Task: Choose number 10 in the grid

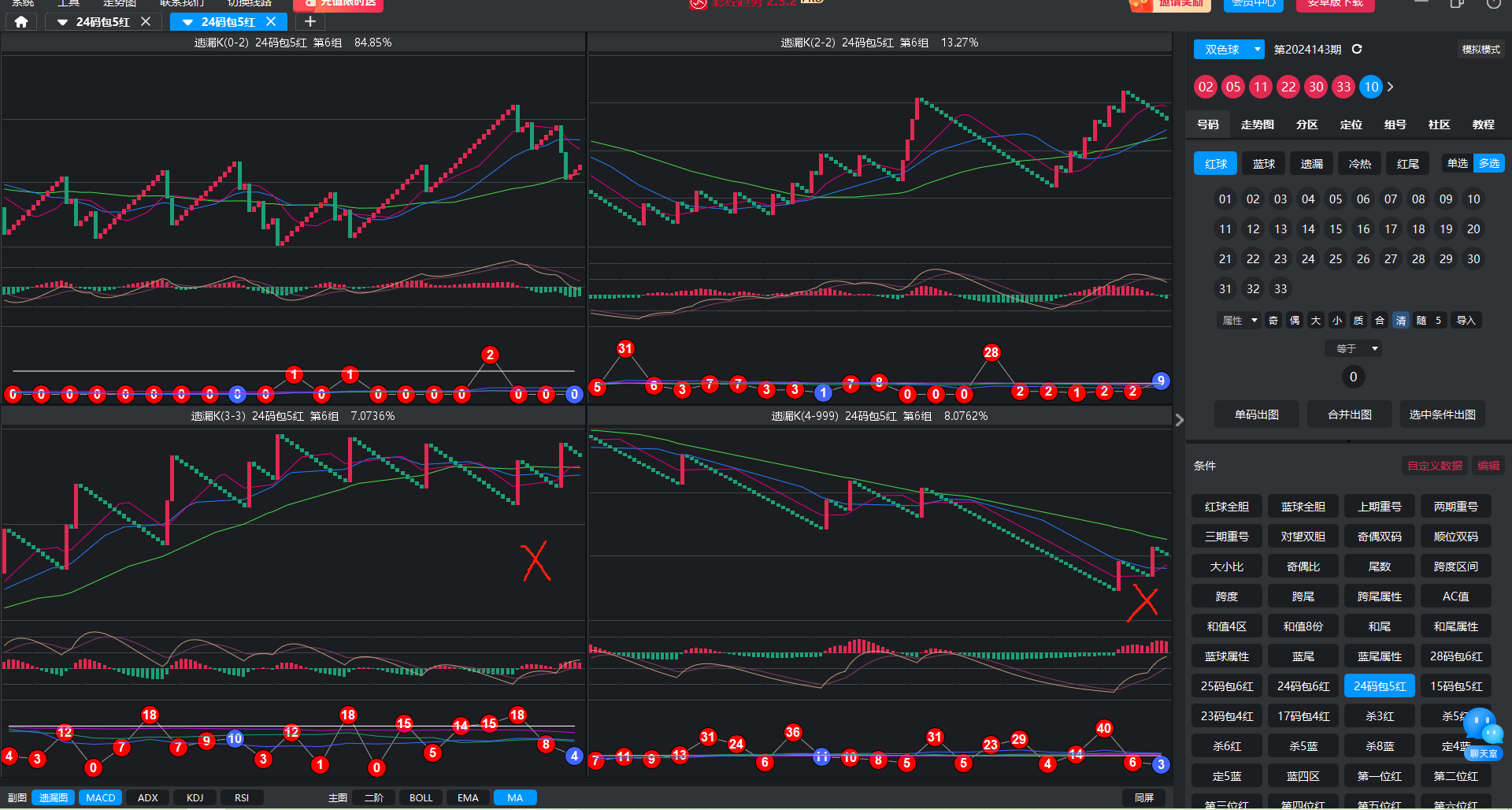Action: 1473,199
